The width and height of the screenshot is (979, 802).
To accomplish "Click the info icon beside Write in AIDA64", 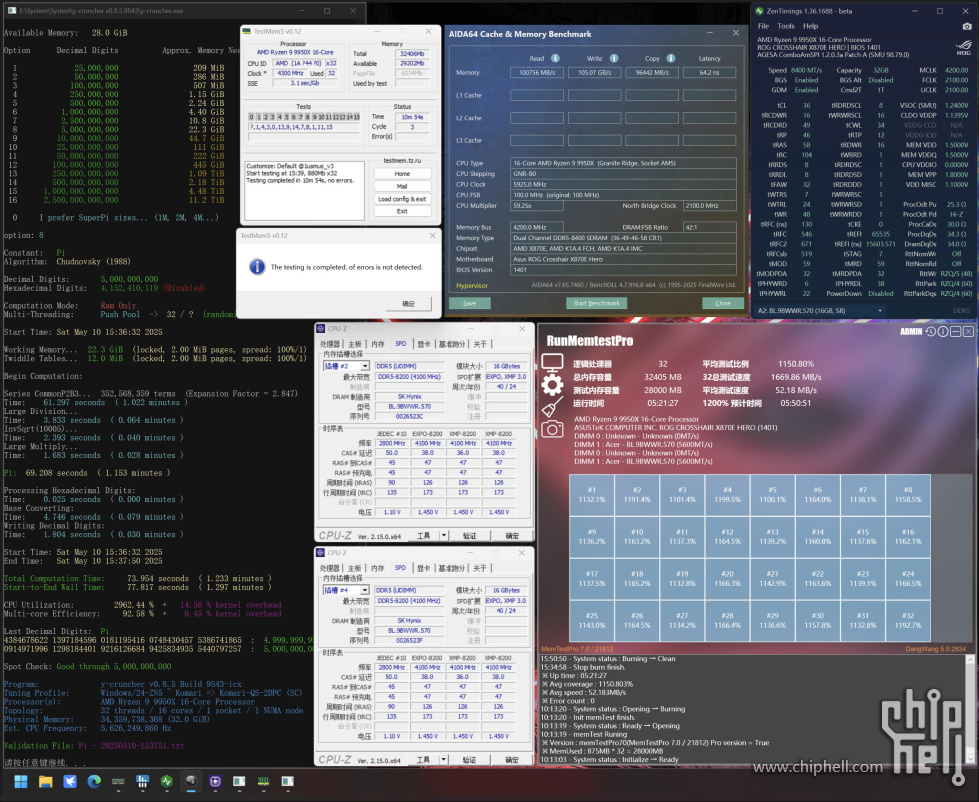I will pos(614,58).
